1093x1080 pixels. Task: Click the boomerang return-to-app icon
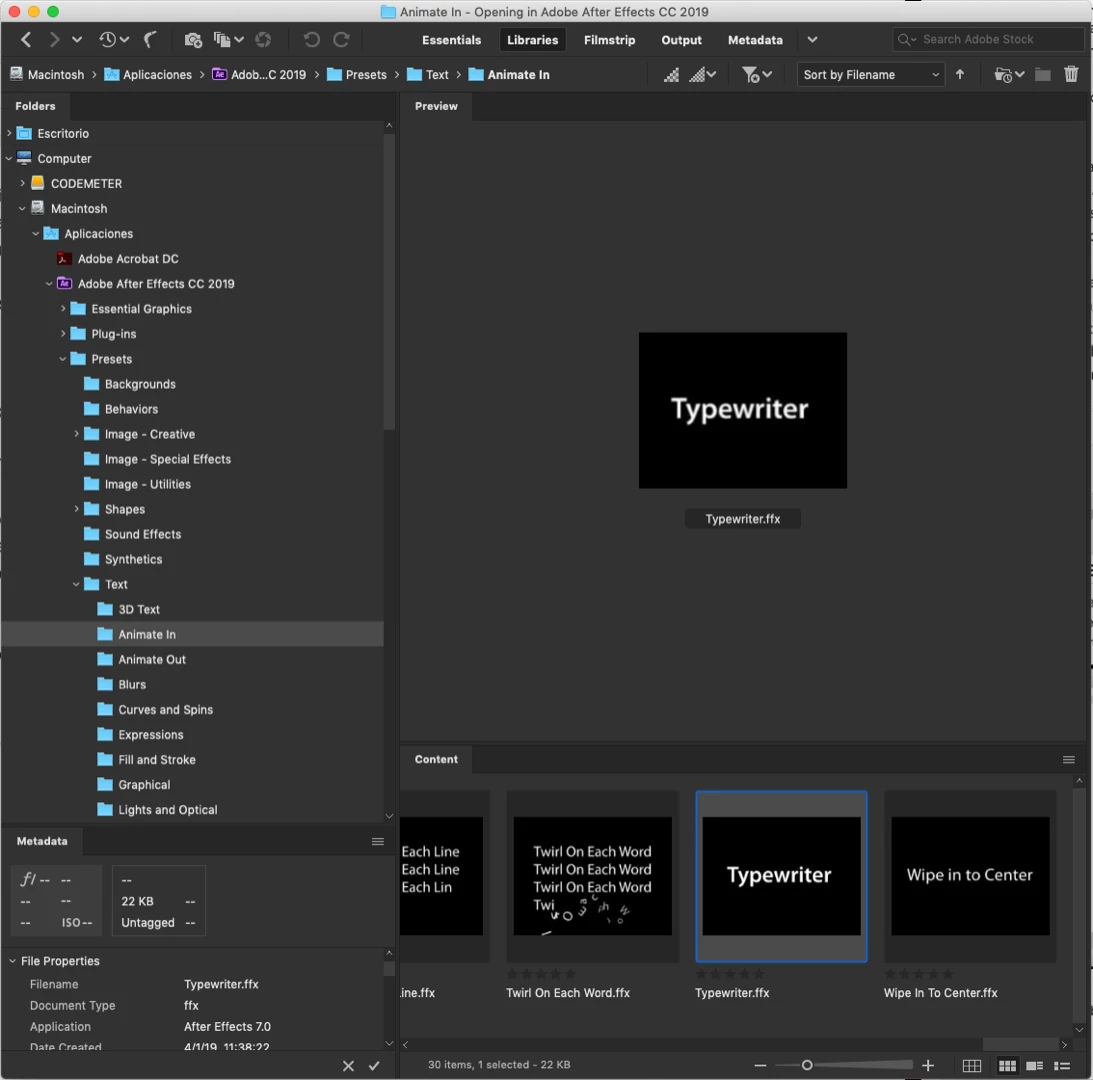coord(150,40)
